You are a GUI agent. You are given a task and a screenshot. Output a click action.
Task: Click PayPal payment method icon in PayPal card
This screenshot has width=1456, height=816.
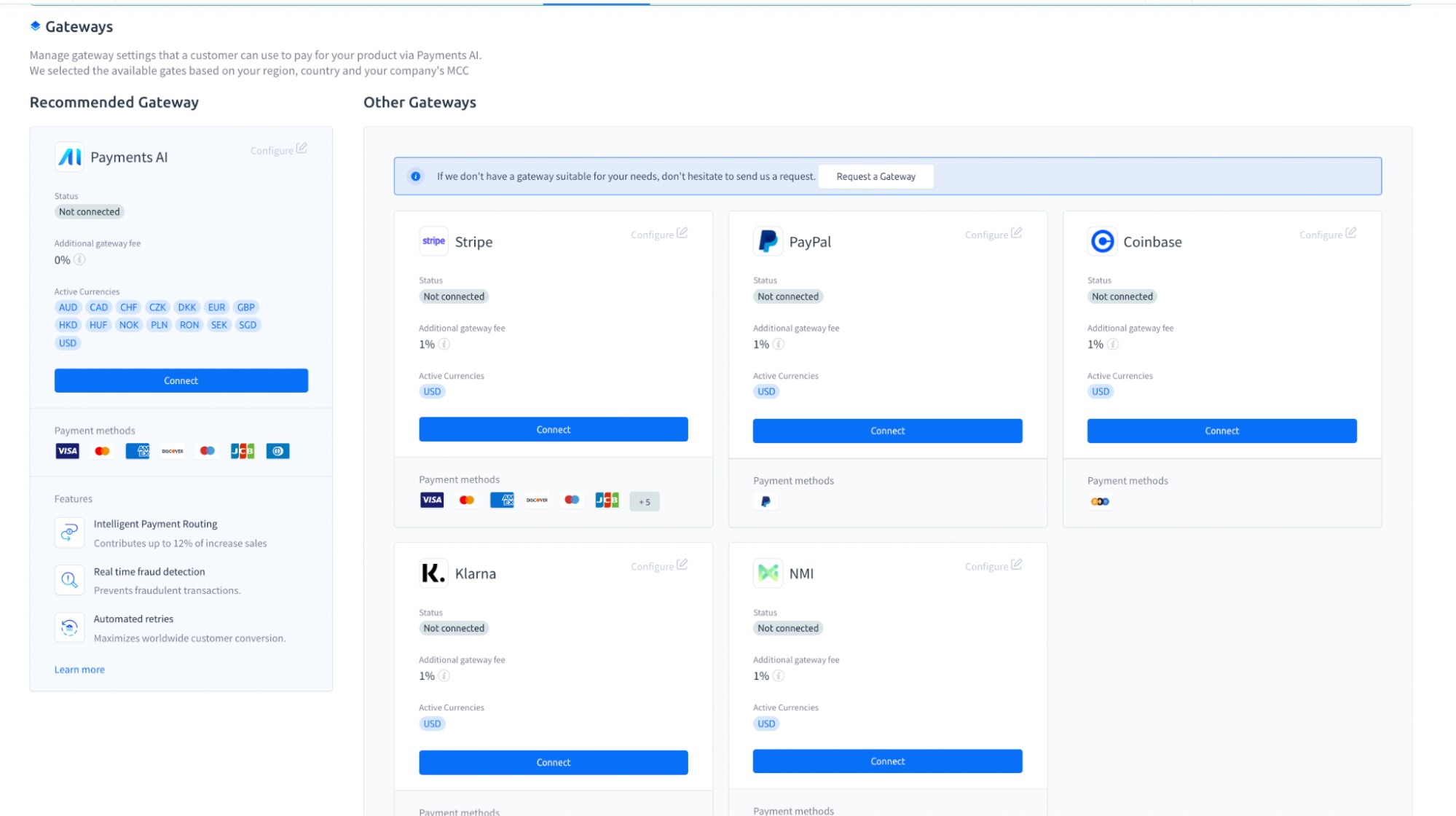coord(766,501)
